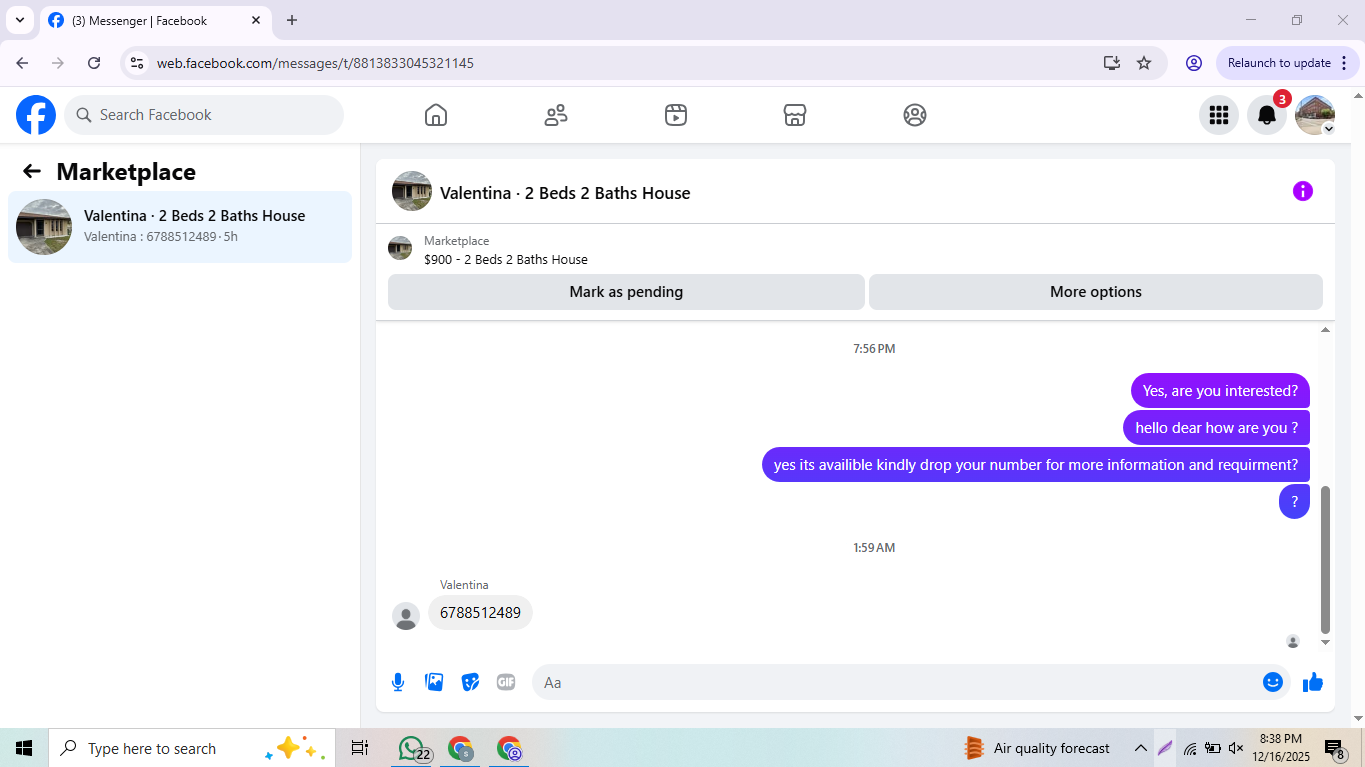
Task: Select the Messenger | Facebook tab
Action: [155, 20]
